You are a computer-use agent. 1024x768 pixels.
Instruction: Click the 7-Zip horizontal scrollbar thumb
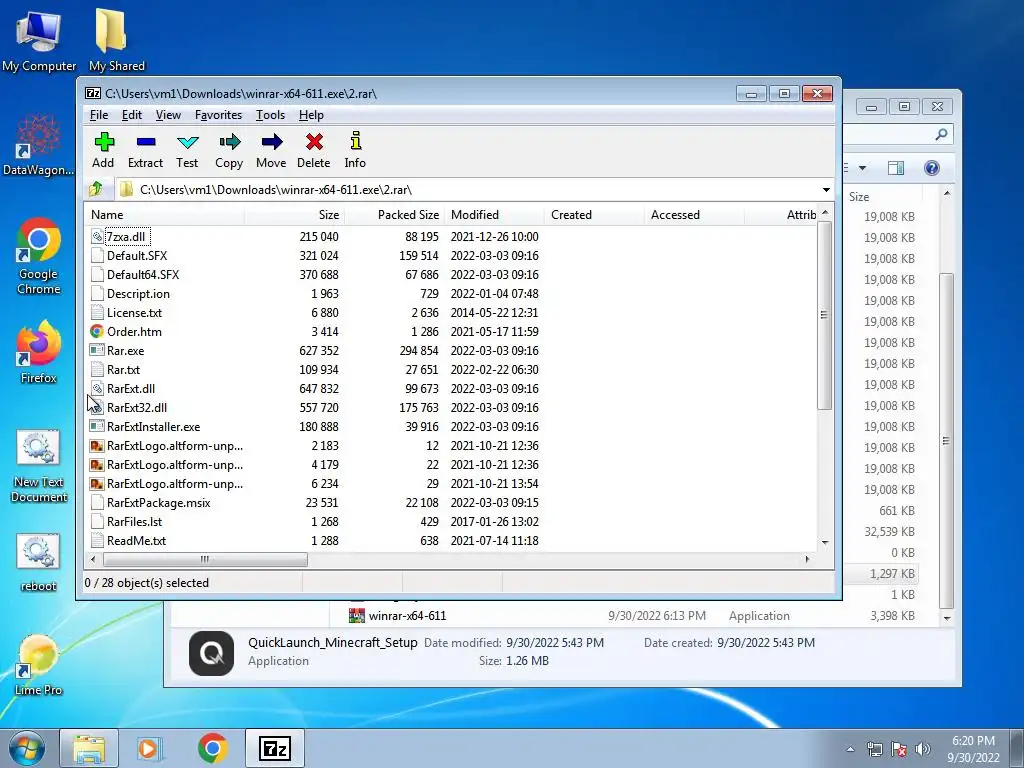pyautogui.click(x=205, y=559)
